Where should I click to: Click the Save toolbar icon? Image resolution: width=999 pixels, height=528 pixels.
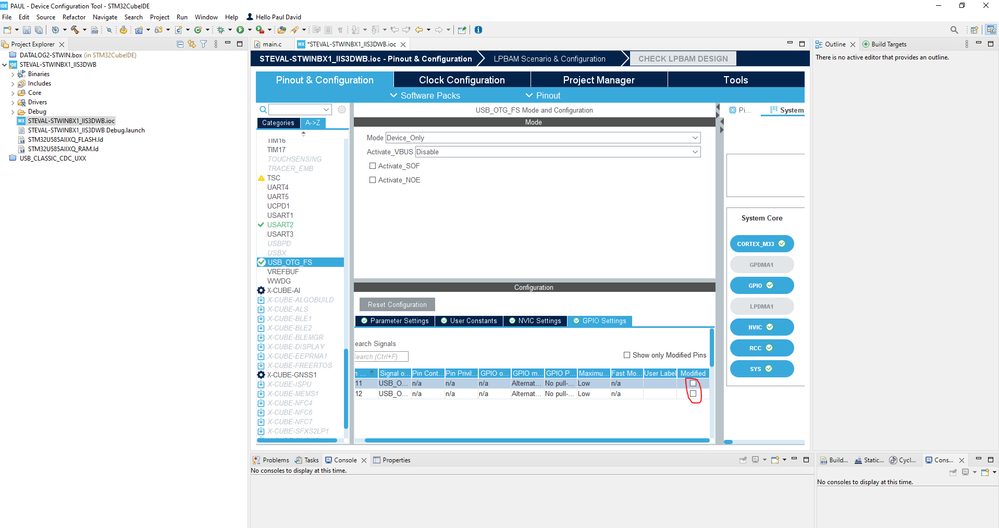pyautogui.click(x=27, y=29)
